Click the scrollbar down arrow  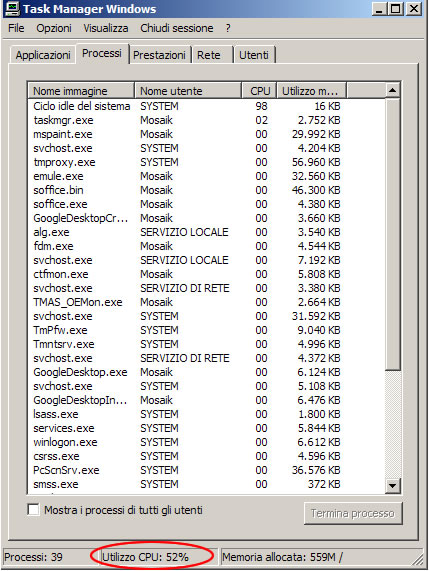[392, 485]
